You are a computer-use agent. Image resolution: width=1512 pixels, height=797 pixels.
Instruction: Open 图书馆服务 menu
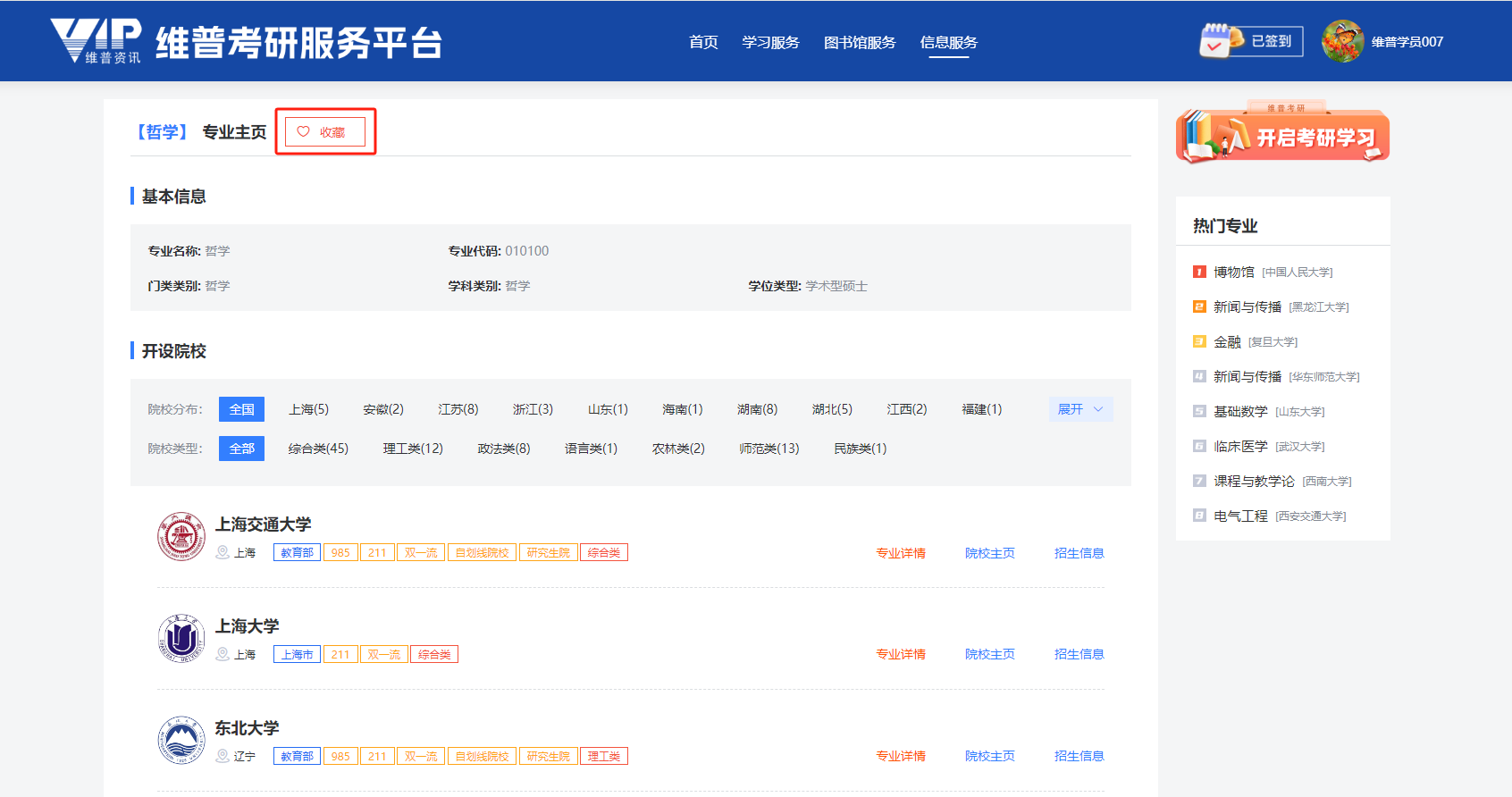[x=860, y=42]
